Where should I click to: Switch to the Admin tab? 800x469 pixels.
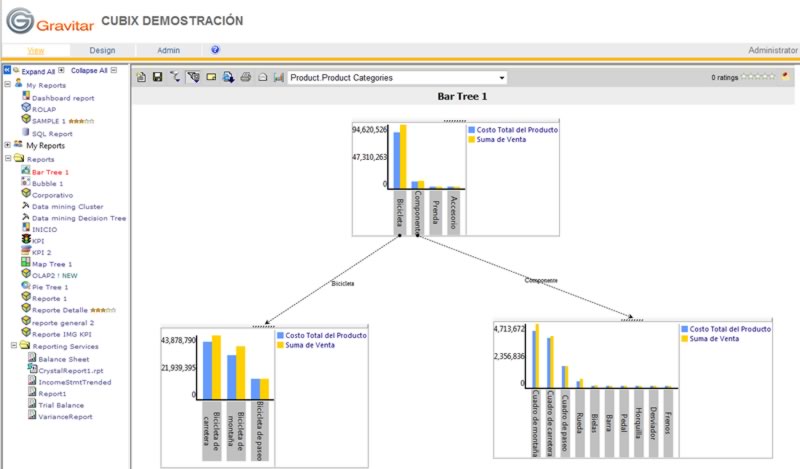click(x=168, y=50)
